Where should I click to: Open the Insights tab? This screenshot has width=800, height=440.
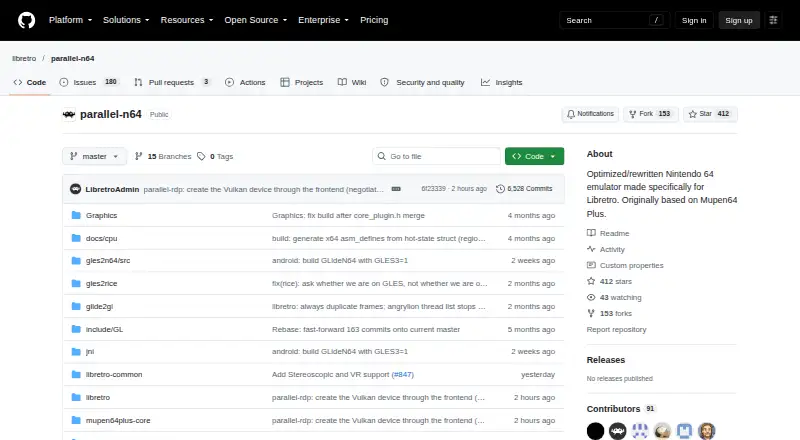tap(502, 82)
